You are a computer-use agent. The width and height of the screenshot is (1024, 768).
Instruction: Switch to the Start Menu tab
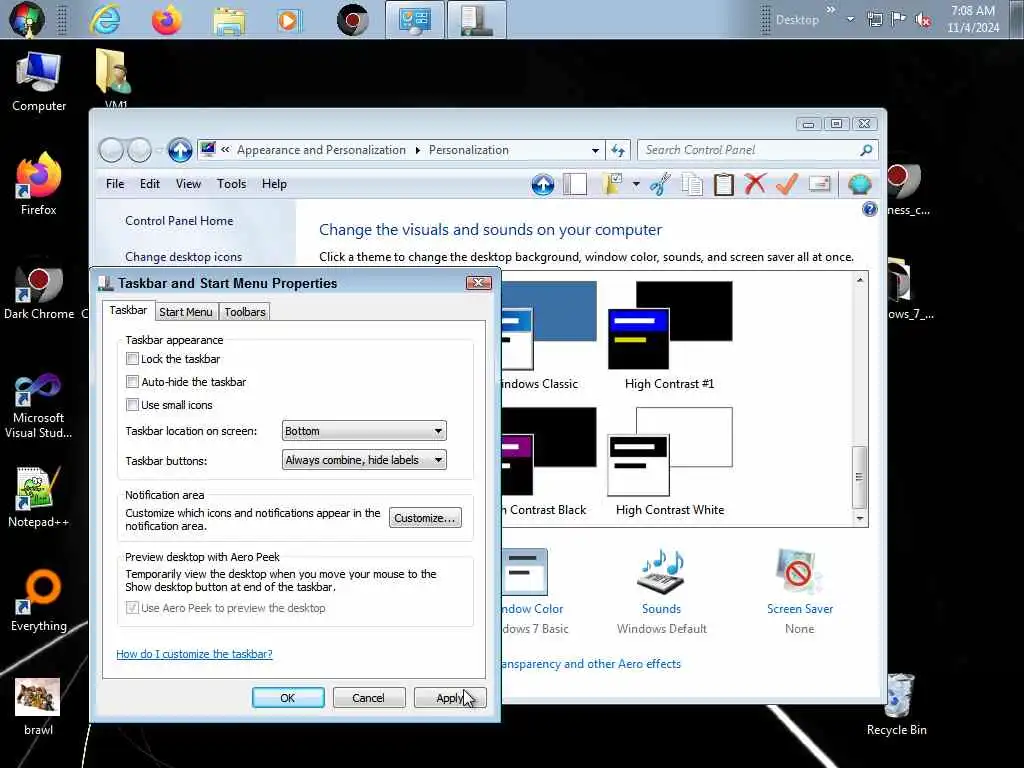pos(185,312)
